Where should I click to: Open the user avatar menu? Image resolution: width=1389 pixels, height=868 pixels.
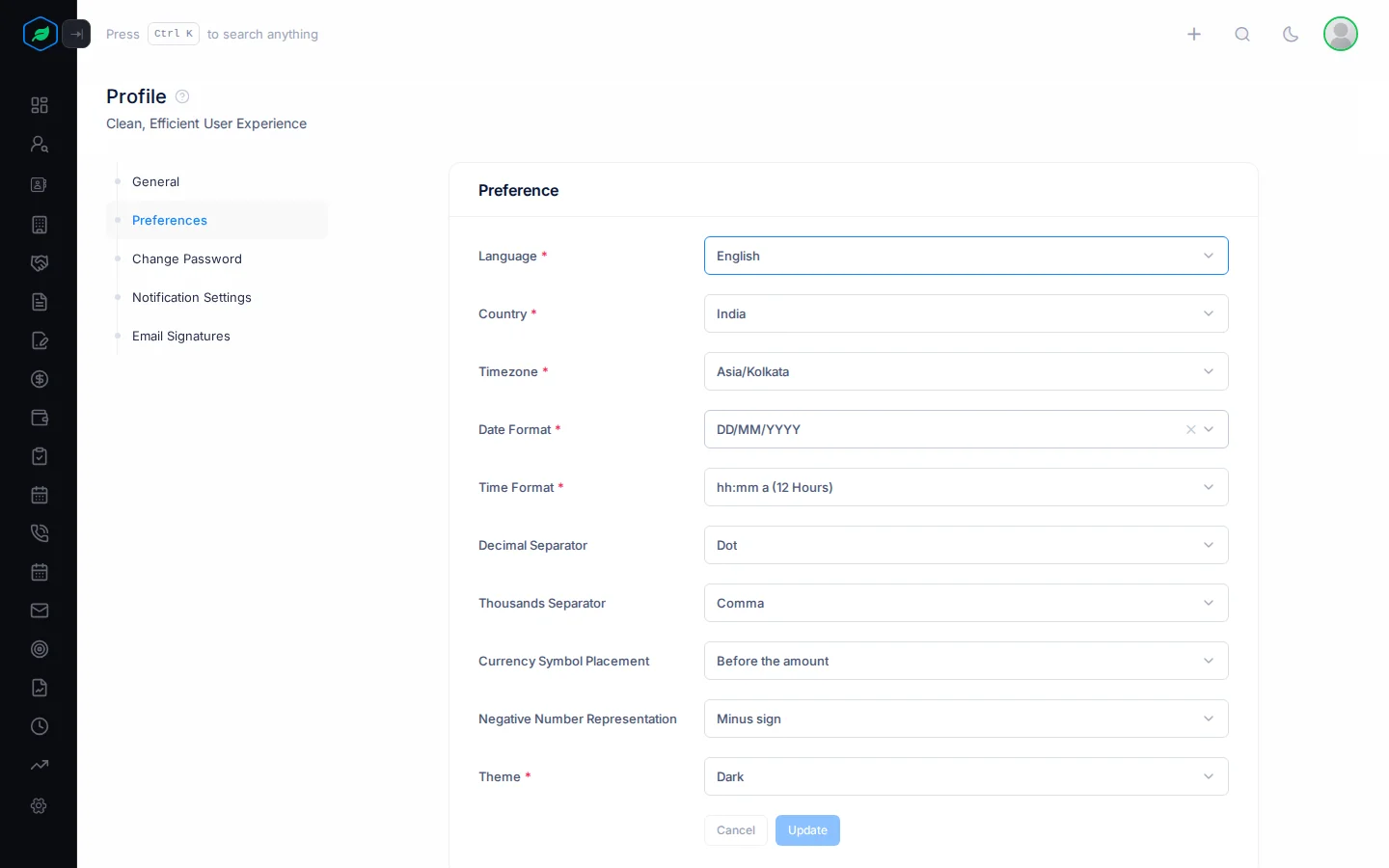1341,34
